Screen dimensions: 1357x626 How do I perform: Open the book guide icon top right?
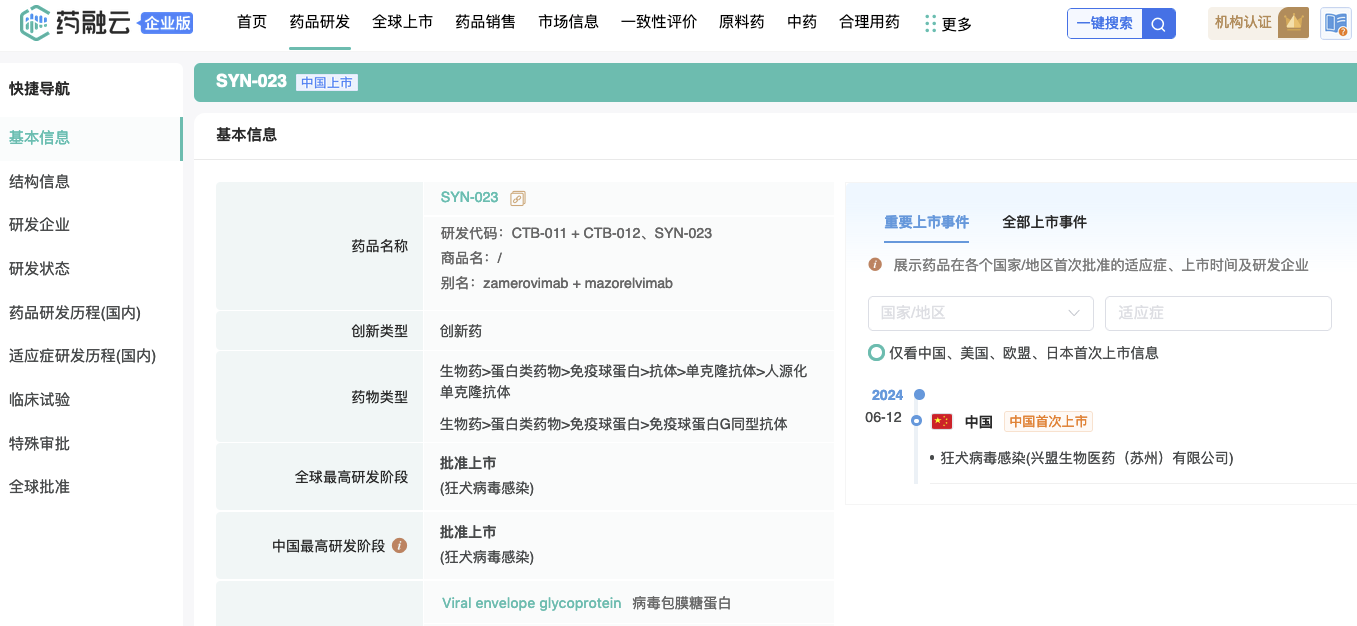pos(1335,23)
